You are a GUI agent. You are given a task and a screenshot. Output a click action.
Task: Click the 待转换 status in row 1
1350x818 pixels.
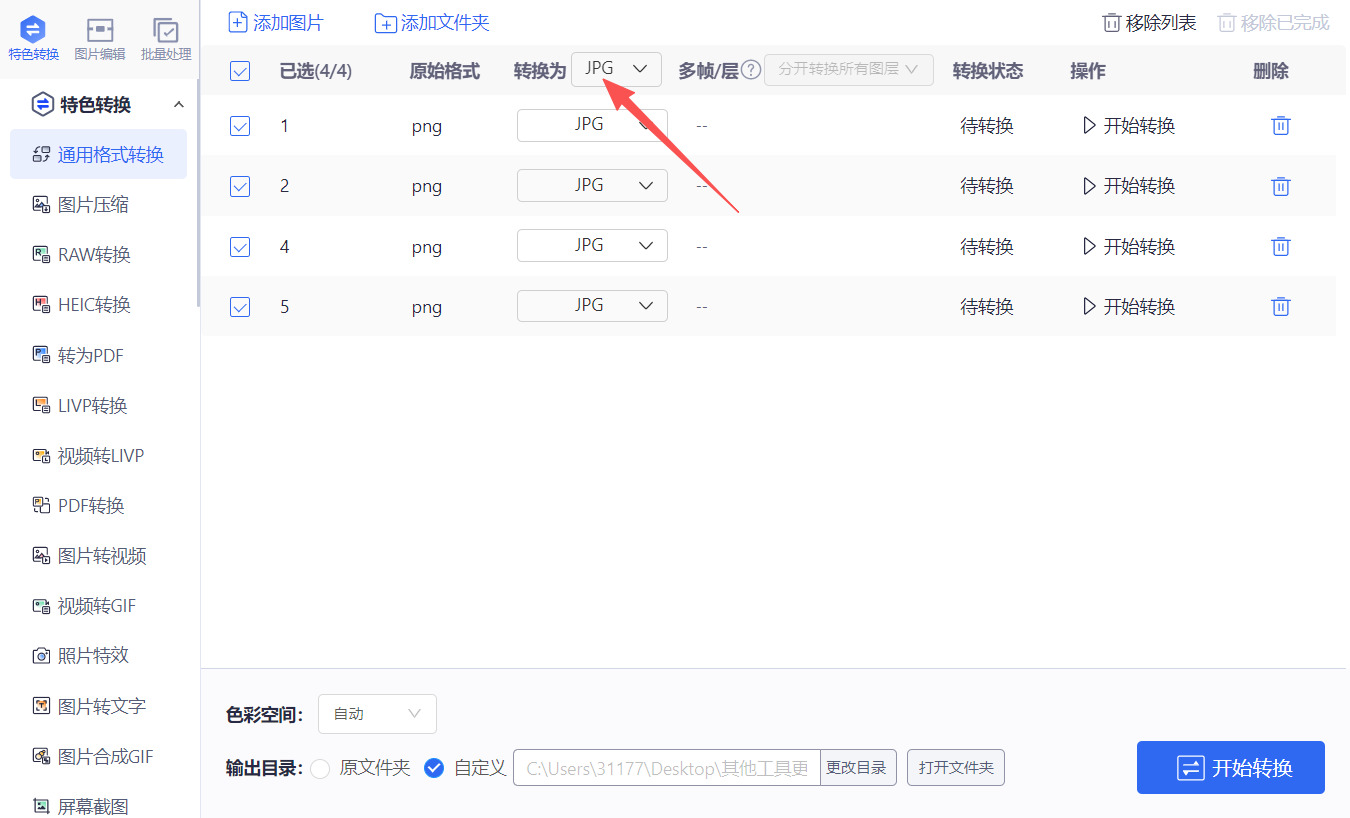click(x=987, y=126)
